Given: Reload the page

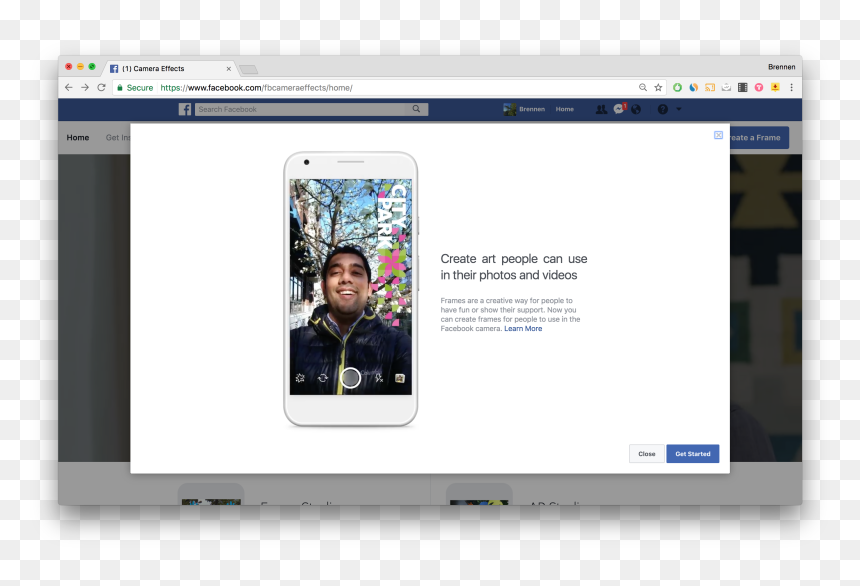Looking at the screenshot, I should coord(101,87).
